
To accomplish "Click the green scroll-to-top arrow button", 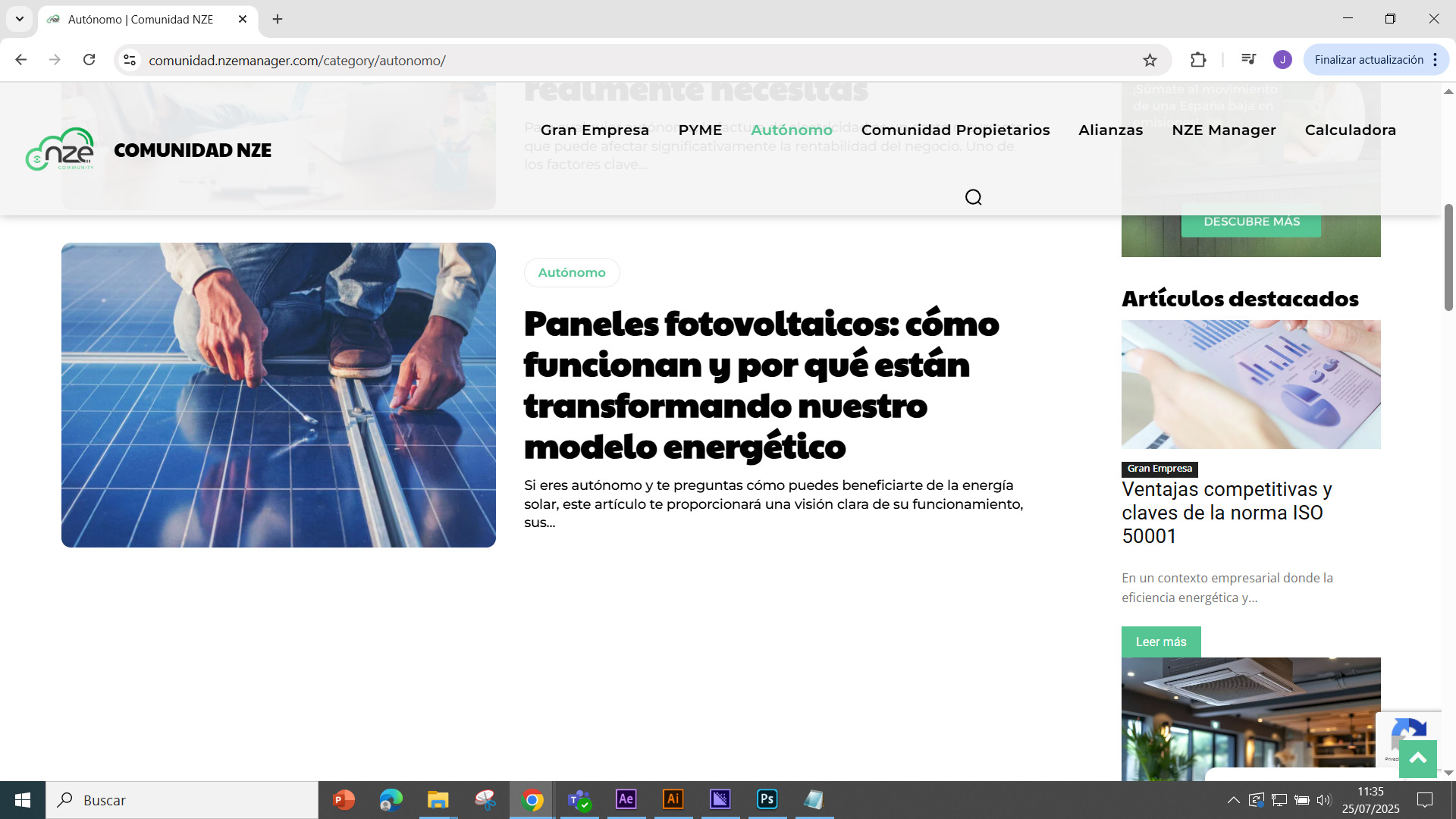I will (1417, 758).
